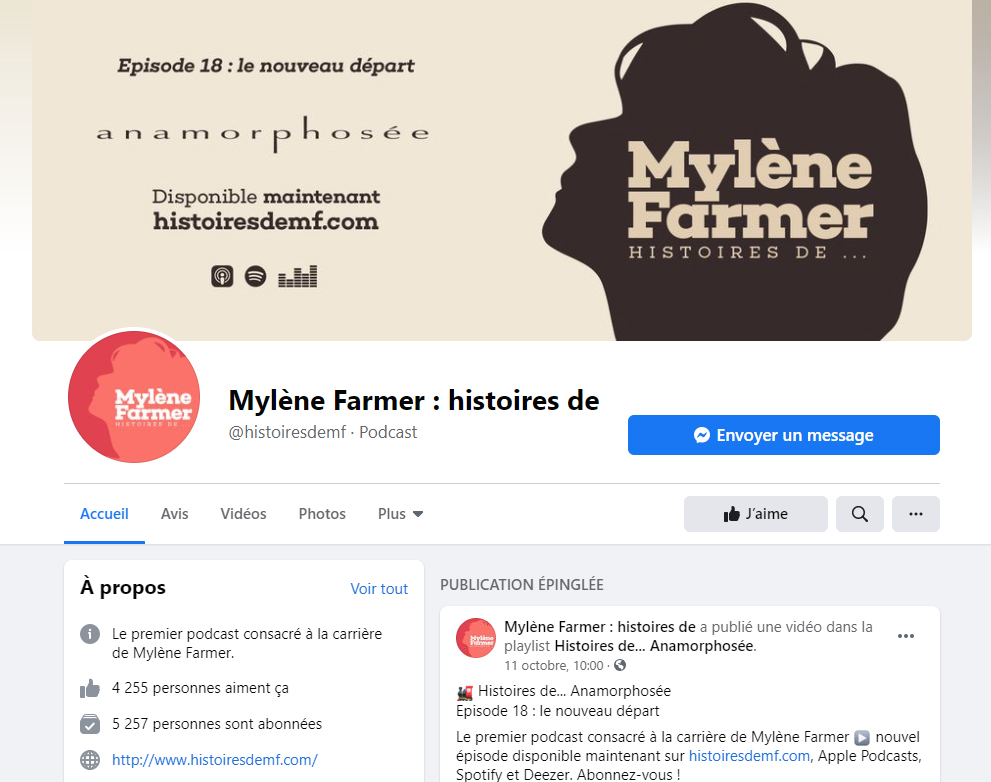The image size is (991, 782).
Task: Open the Vidéos tab
Action: pos(243,514)
